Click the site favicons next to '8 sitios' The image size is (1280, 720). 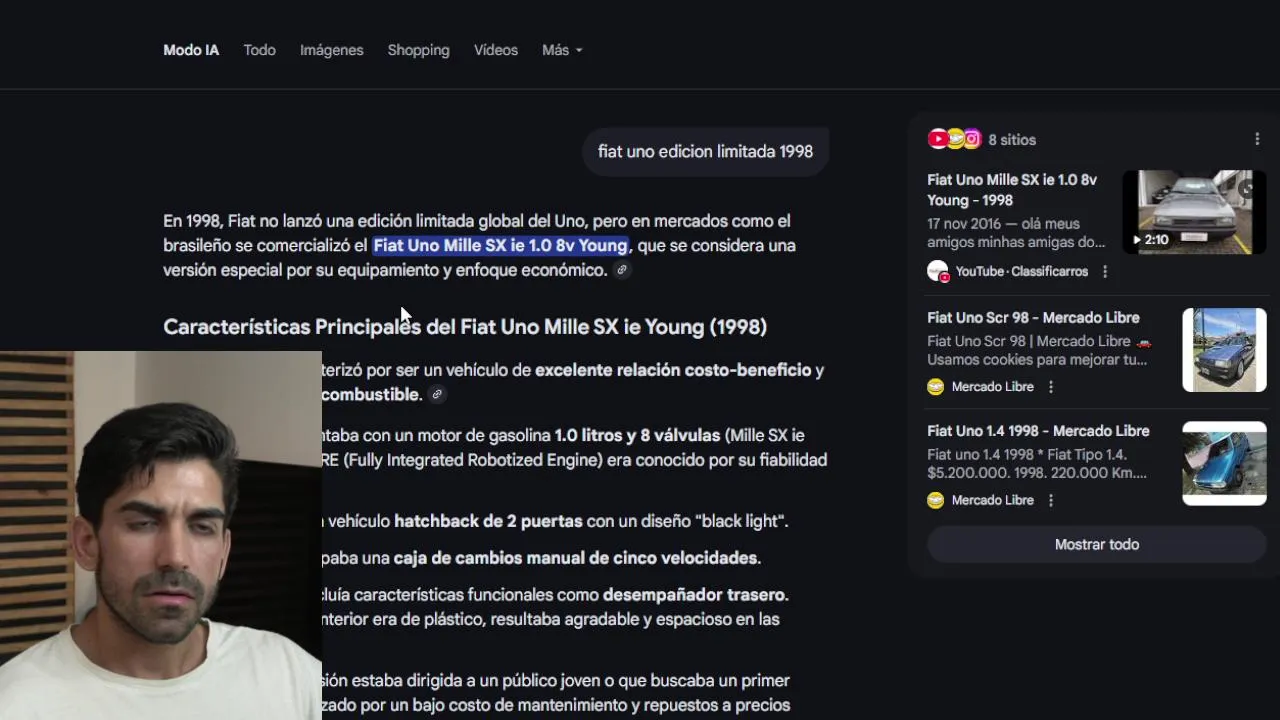pyautogui.click(x=954, y=140)
